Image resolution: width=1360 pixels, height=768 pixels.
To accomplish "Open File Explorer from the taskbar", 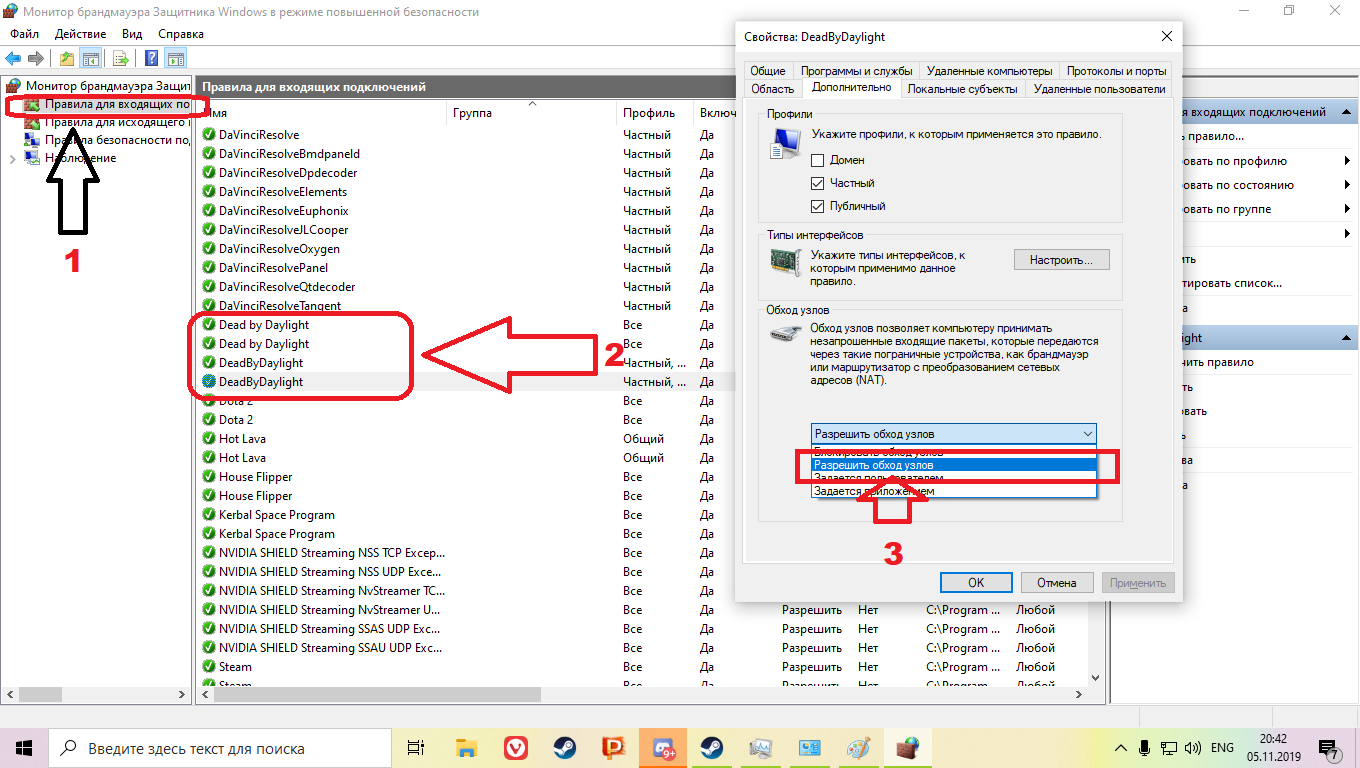I will [x=466, y=748].
